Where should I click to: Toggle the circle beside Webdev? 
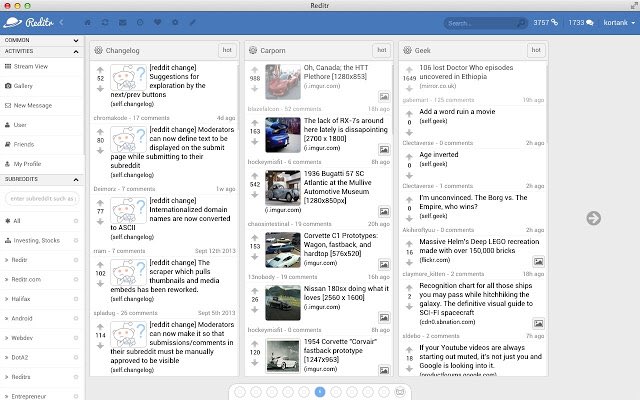point(76,338)
